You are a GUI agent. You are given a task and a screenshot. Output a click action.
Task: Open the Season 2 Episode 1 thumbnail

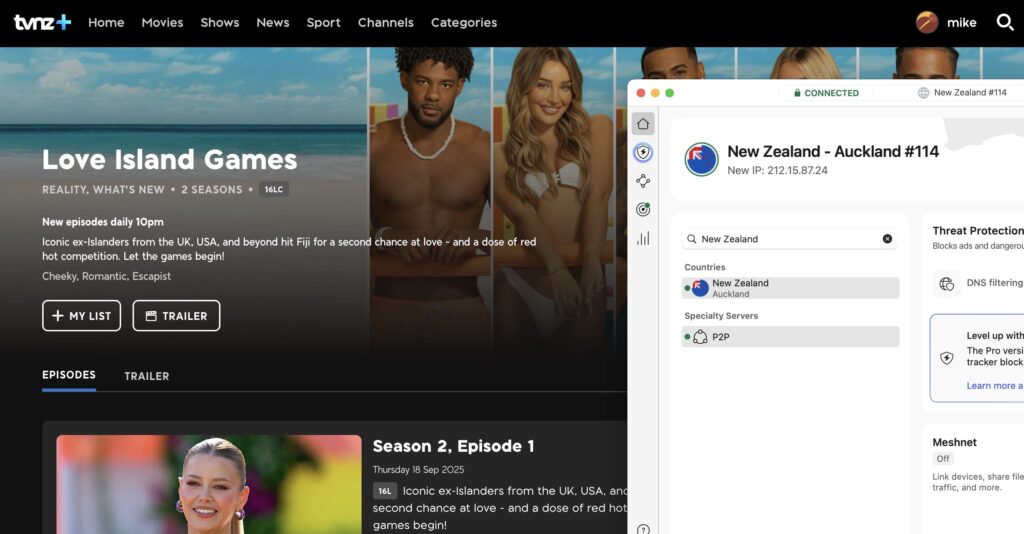click(x=209, y=484)
